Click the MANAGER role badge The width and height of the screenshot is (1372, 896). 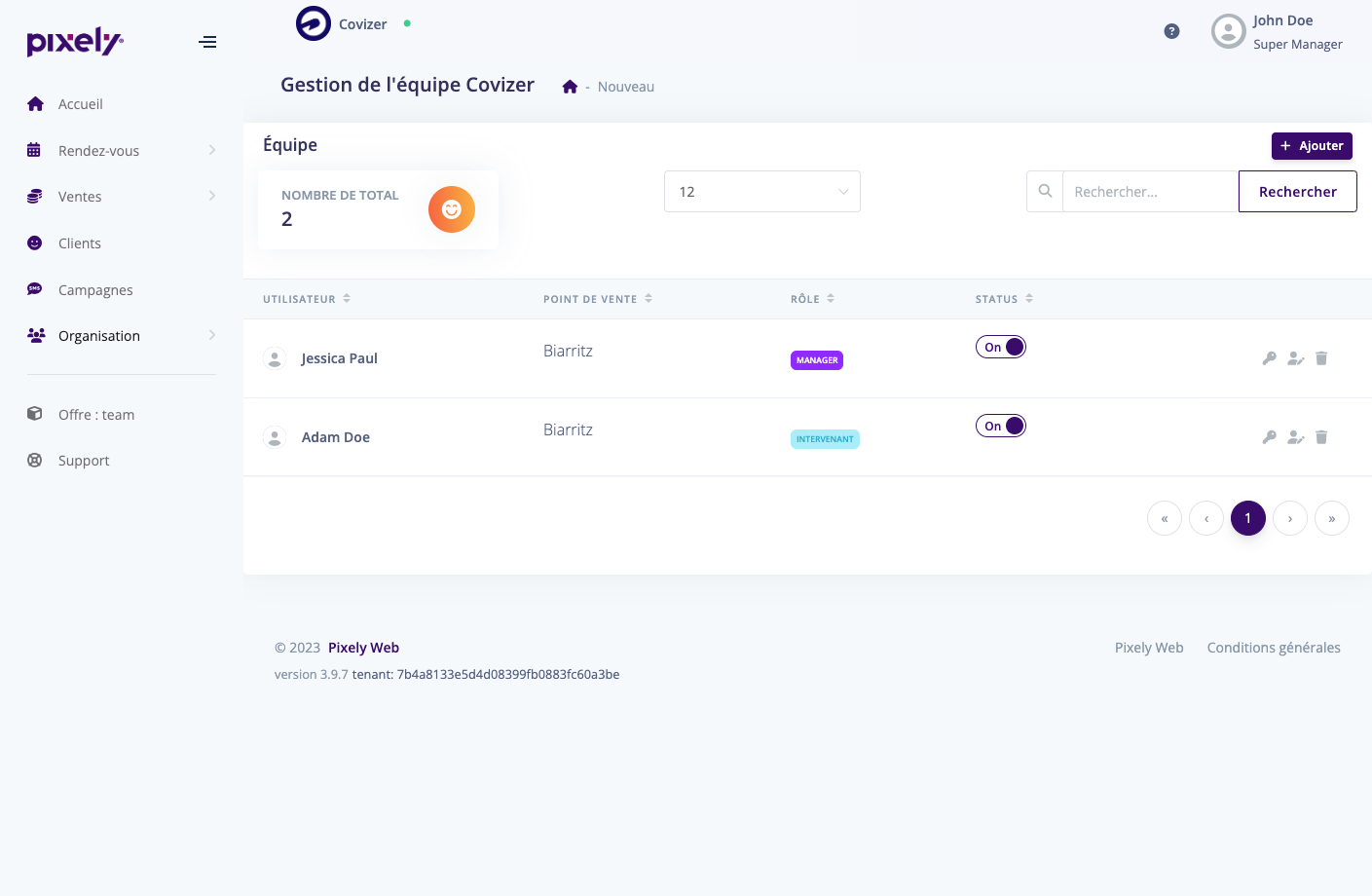[x=817, y=360]
